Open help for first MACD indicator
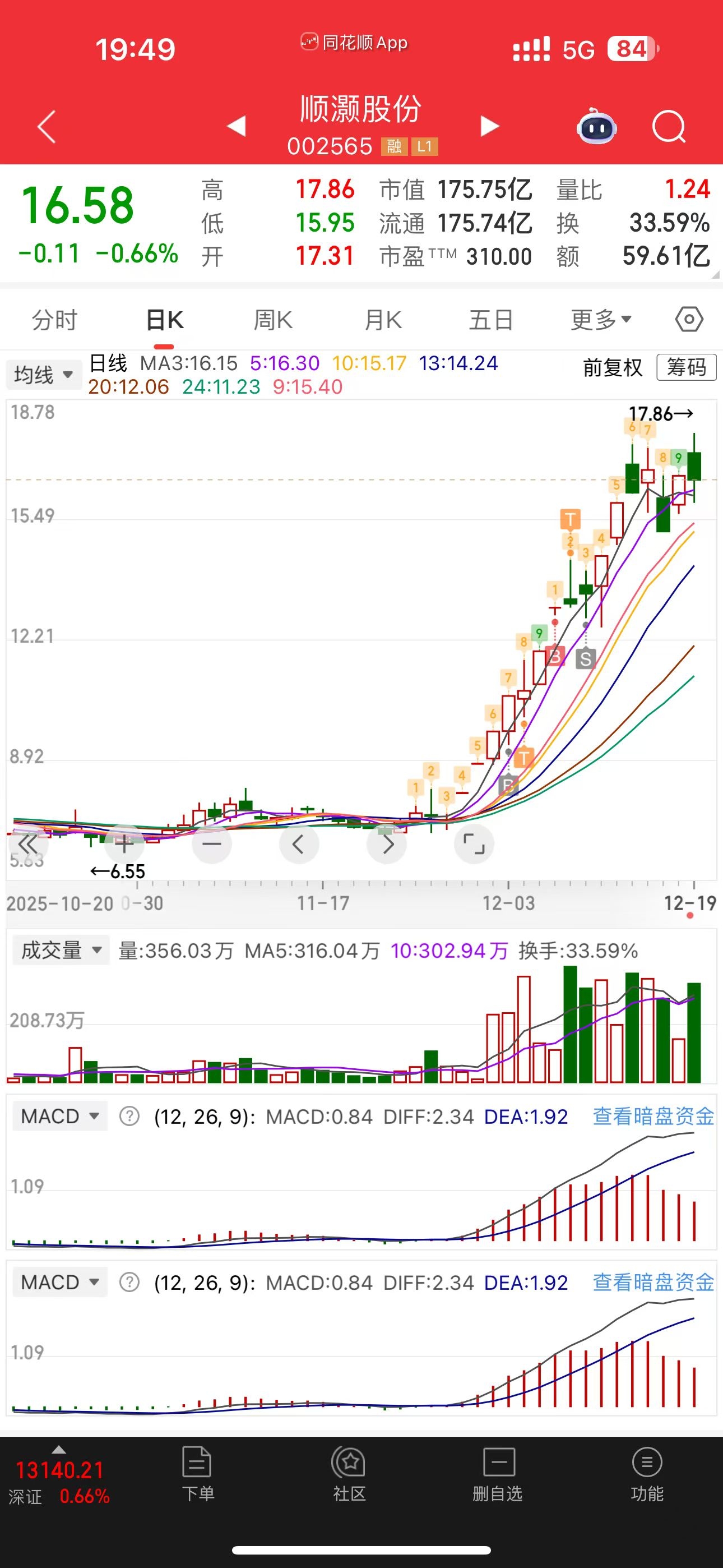 coord(129,1117)
